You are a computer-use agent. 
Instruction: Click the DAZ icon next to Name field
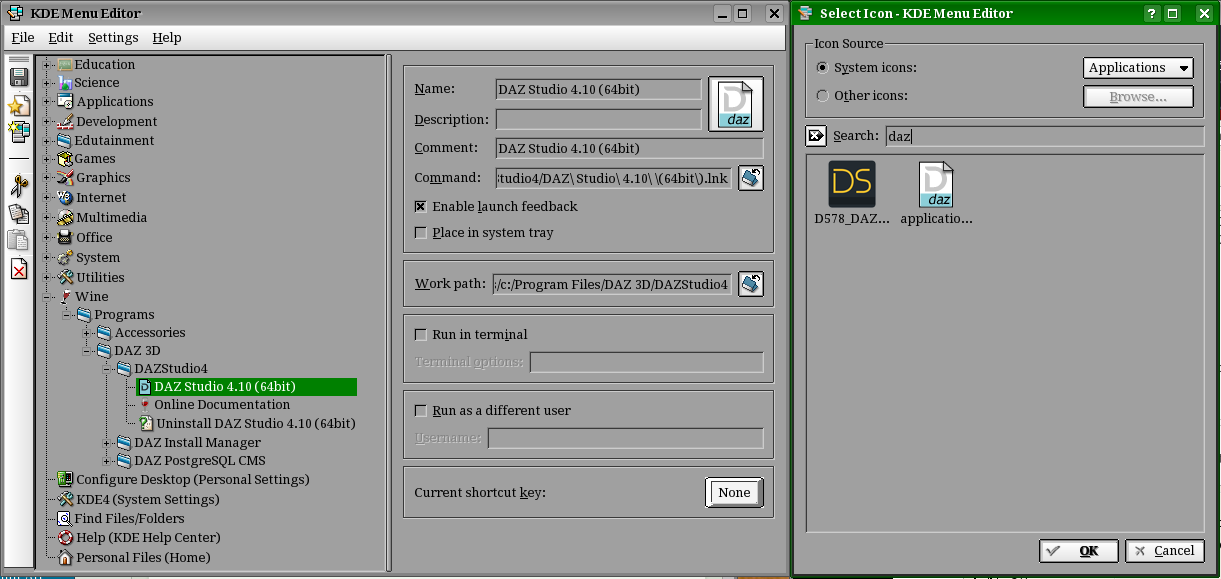click(736, 105)
